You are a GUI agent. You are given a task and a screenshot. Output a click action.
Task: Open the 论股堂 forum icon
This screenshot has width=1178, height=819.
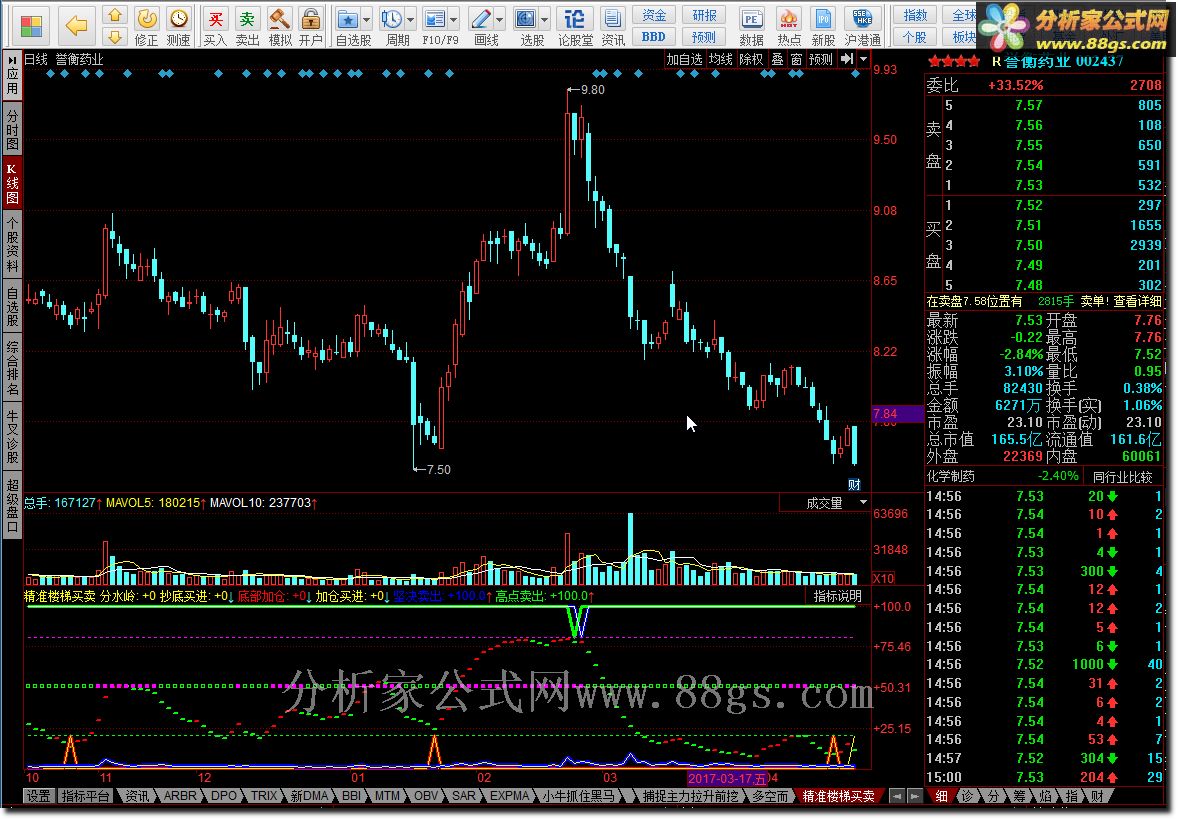(x=575, y=26)
